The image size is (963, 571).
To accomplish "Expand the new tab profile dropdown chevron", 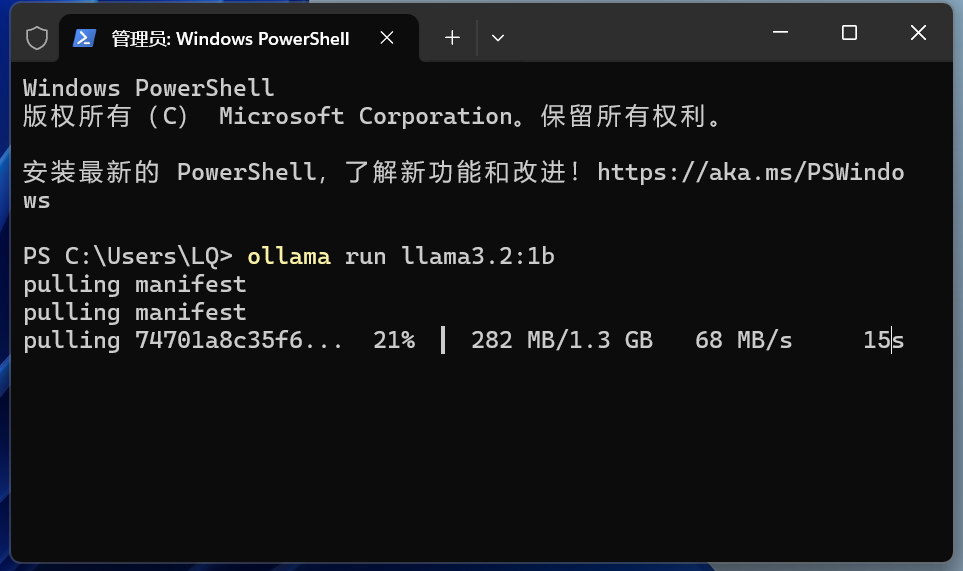I will tap(498, 38).
